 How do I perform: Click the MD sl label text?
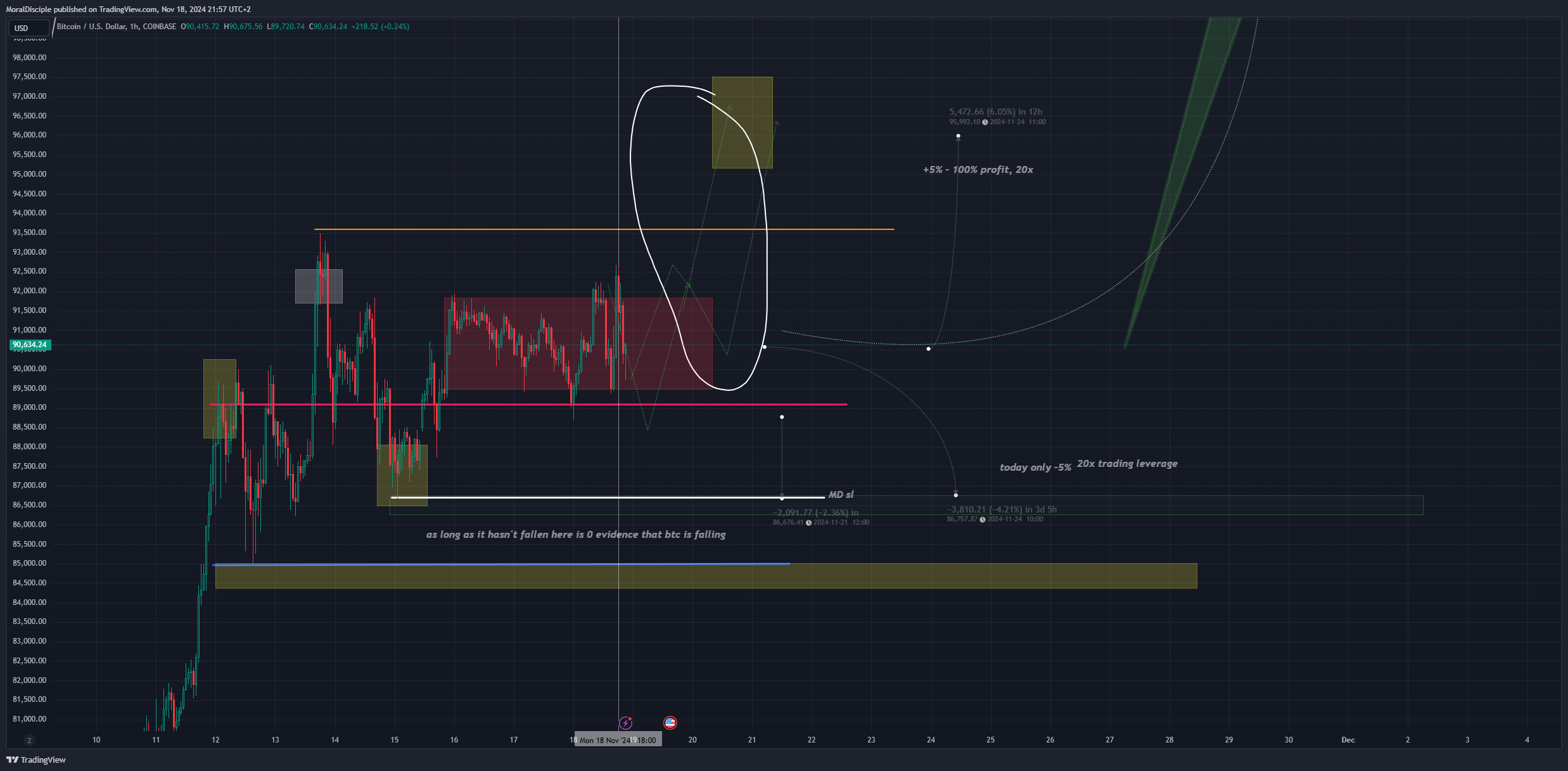tap(841, 495)
